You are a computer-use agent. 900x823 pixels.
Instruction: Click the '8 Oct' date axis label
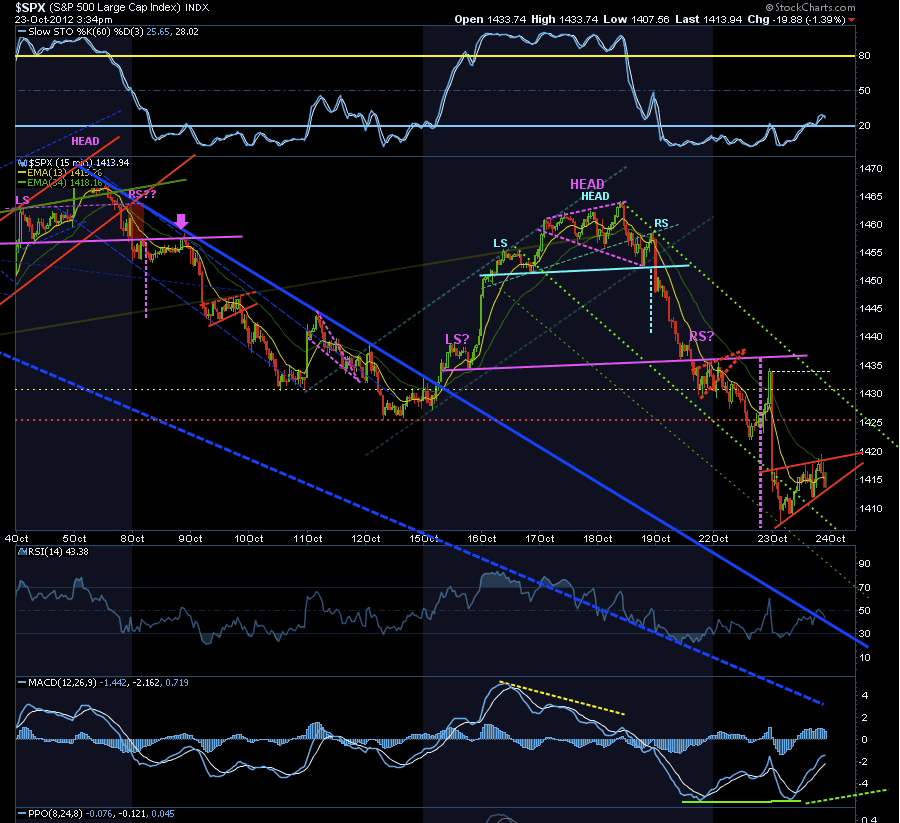[132, 538]
